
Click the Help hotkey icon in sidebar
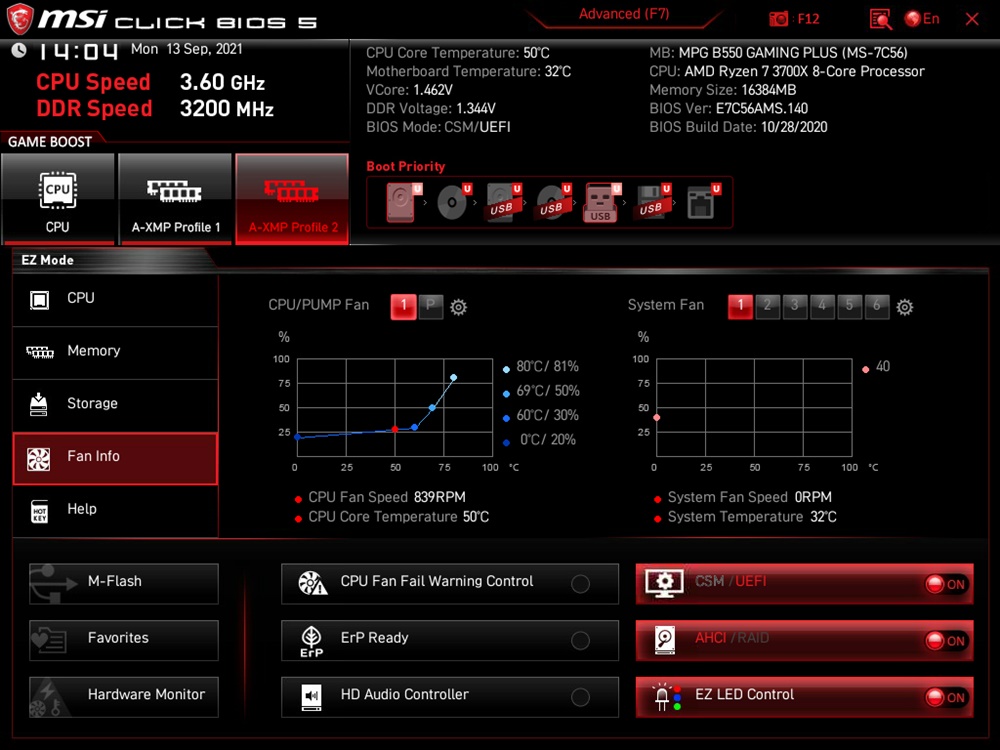40,511
